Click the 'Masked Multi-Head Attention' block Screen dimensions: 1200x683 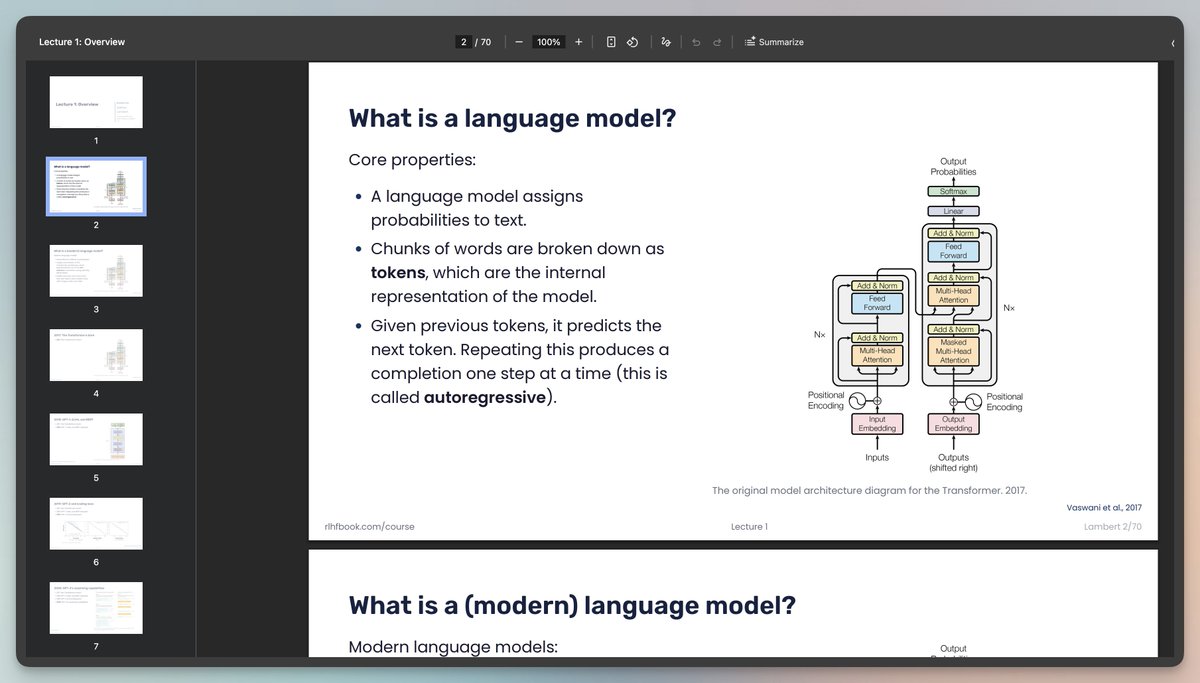953,351
